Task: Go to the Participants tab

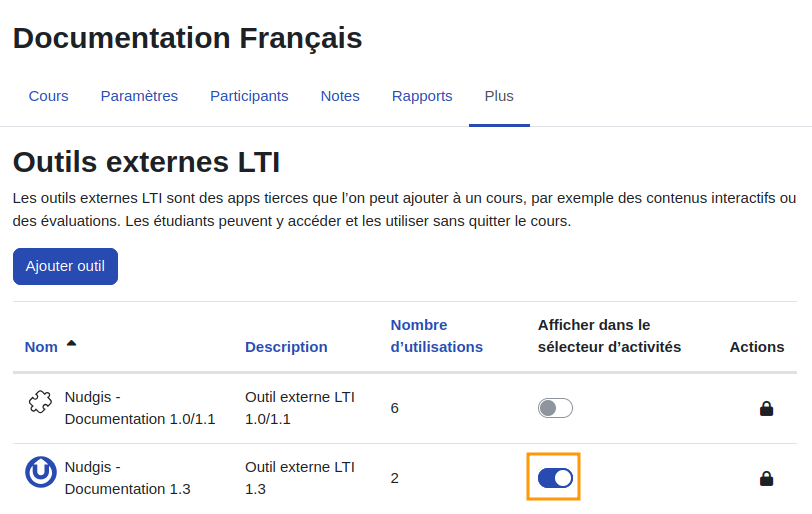Action: pos(249,96)
